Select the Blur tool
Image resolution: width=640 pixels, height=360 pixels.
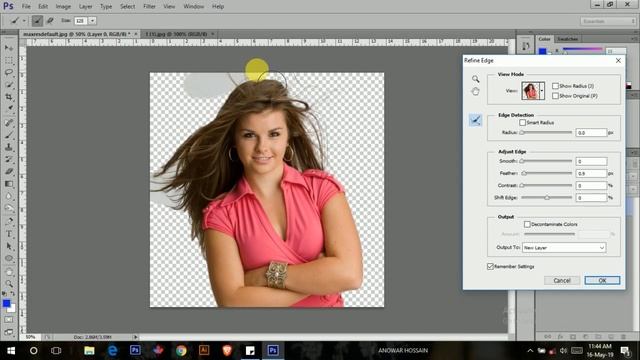pos(9,196)
